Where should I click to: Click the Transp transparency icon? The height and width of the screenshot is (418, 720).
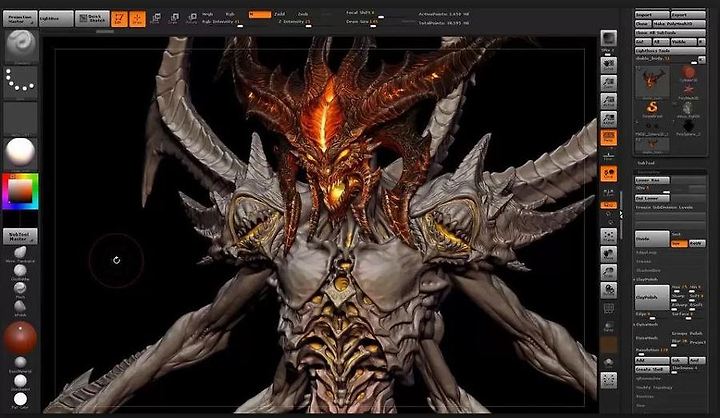pos(609,326)
